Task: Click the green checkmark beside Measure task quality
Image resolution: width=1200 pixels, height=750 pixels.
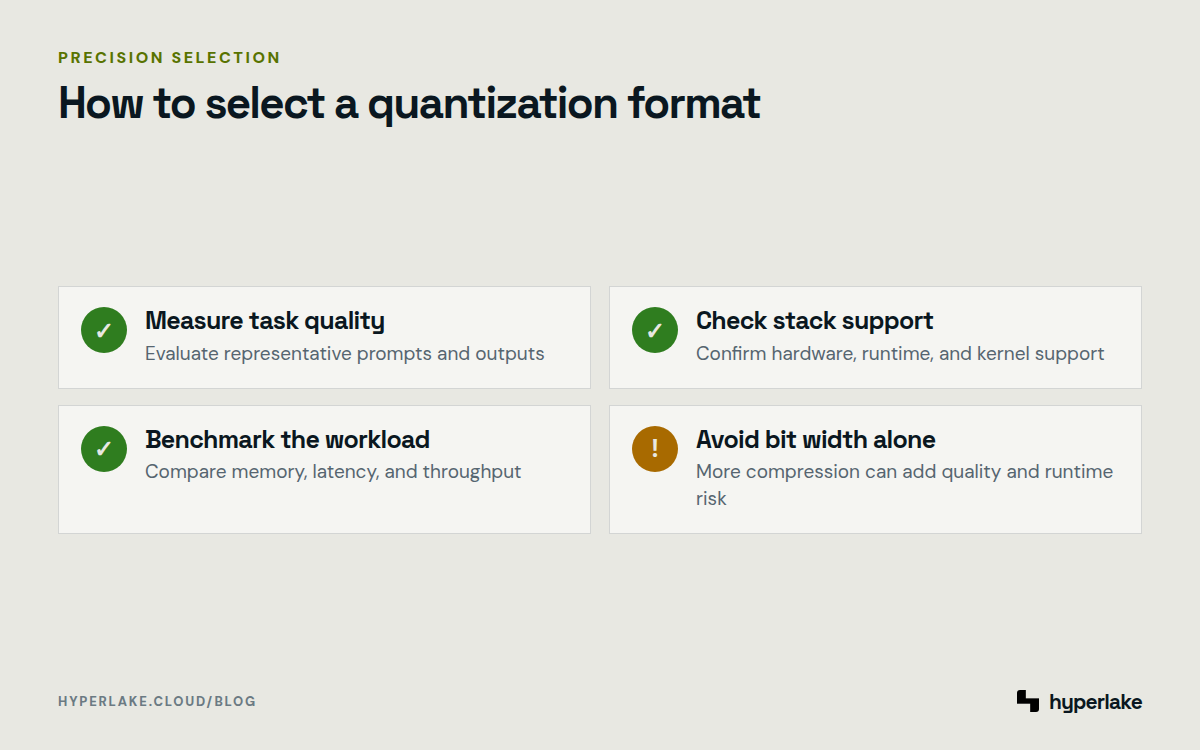Action: pos(104,330)
